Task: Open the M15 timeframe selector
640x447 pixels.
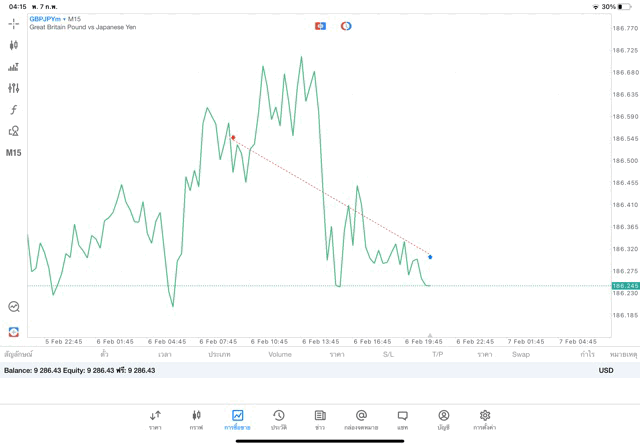Action: [14, 153]
